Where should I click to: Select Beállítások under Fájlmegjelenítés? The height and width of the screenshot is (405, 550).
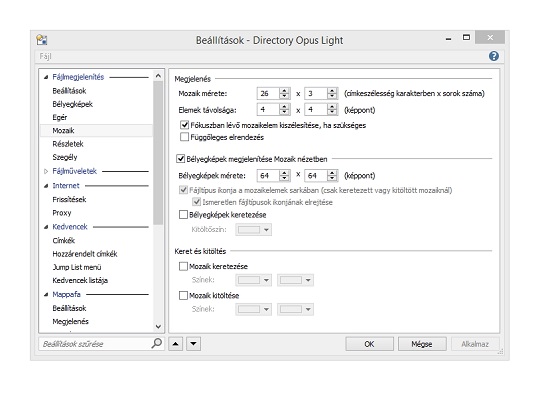pyautogui.click(x=69, y=91)
